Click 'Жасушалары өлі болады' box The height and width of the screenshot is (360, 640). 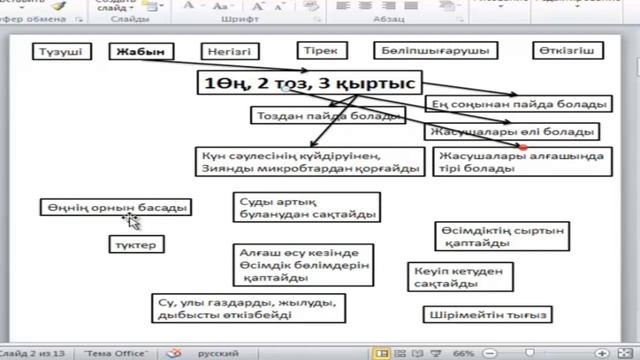click(x=512, y=131)
